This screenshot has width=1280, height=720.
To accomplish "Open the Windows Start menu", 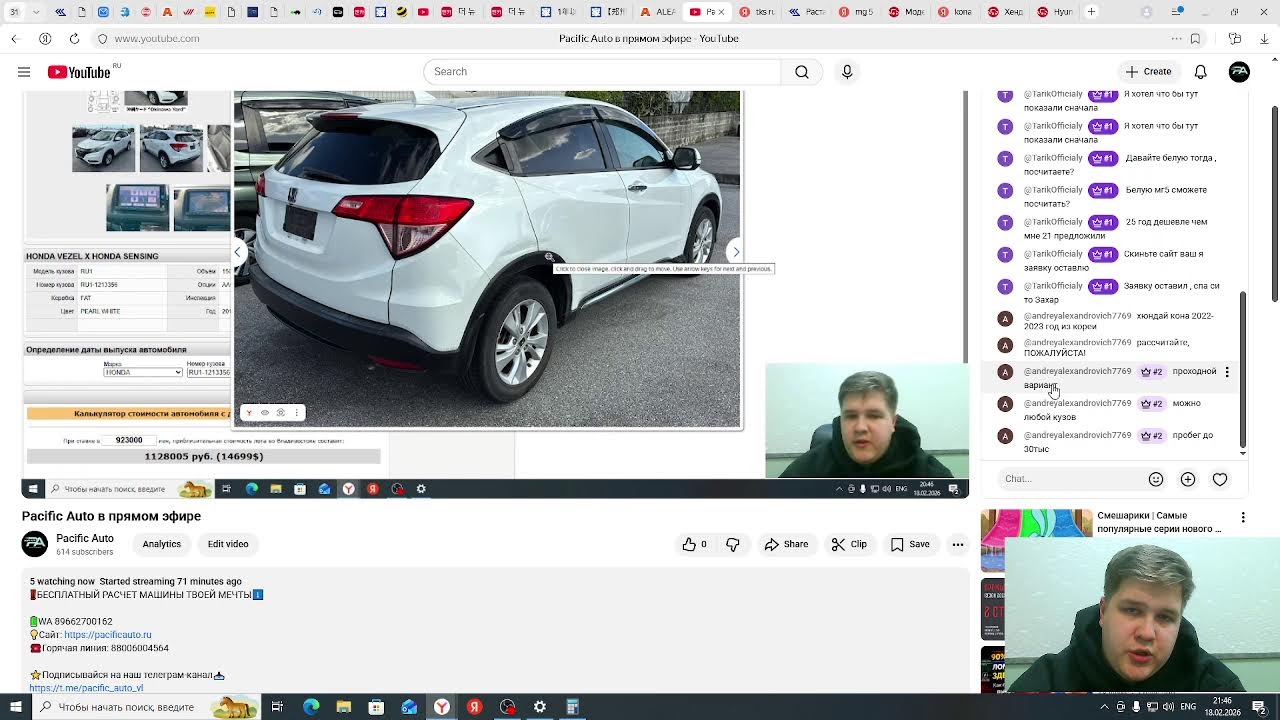I will (x=18, y=707).
